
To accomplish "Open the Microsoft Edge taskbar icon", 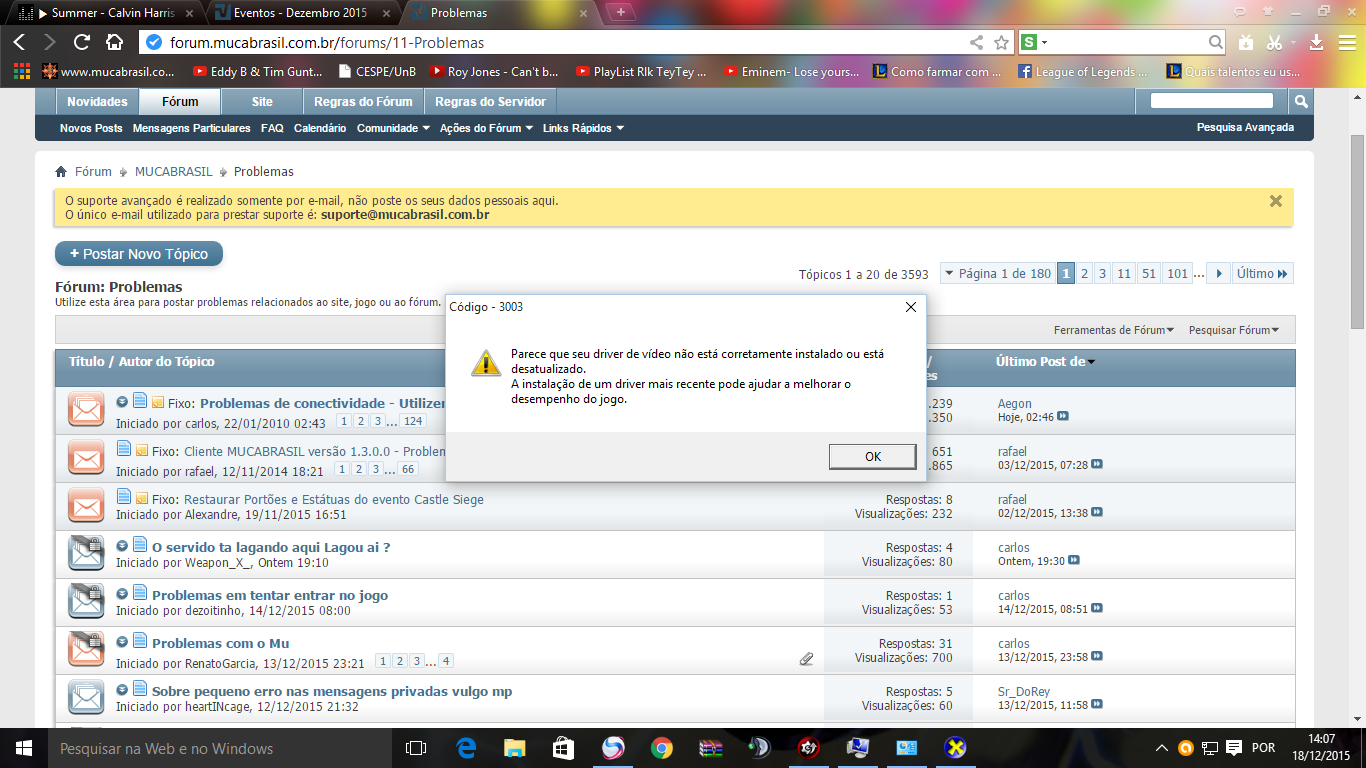I will click(x=466, y=748).
